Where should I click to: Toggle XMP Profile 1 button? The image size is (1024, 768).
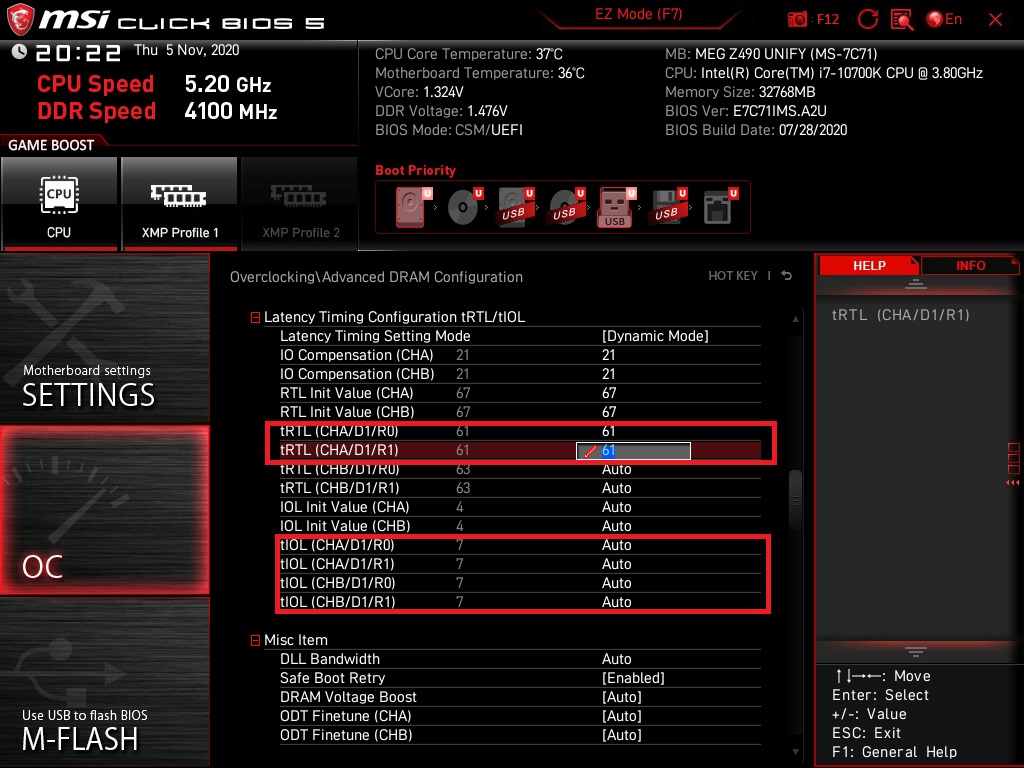[x=179, y=204]
